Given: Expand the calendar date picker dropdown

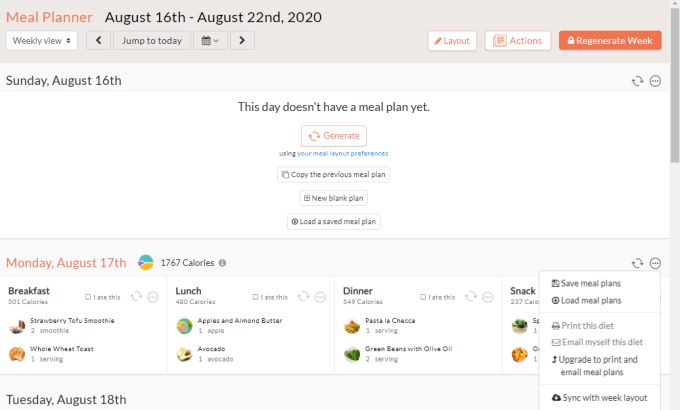Looking at the screenshot, I should [210, 40].
